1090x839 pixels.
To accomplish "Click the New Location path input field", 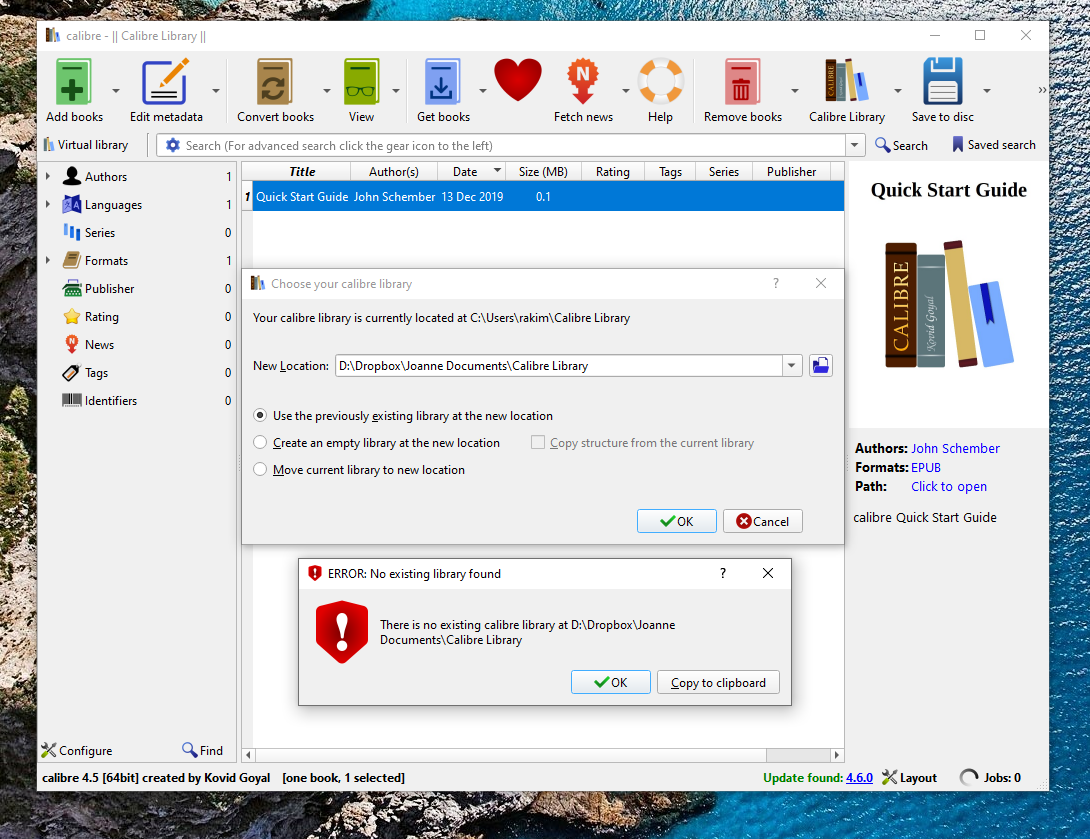I will click(x=559, y=366).
